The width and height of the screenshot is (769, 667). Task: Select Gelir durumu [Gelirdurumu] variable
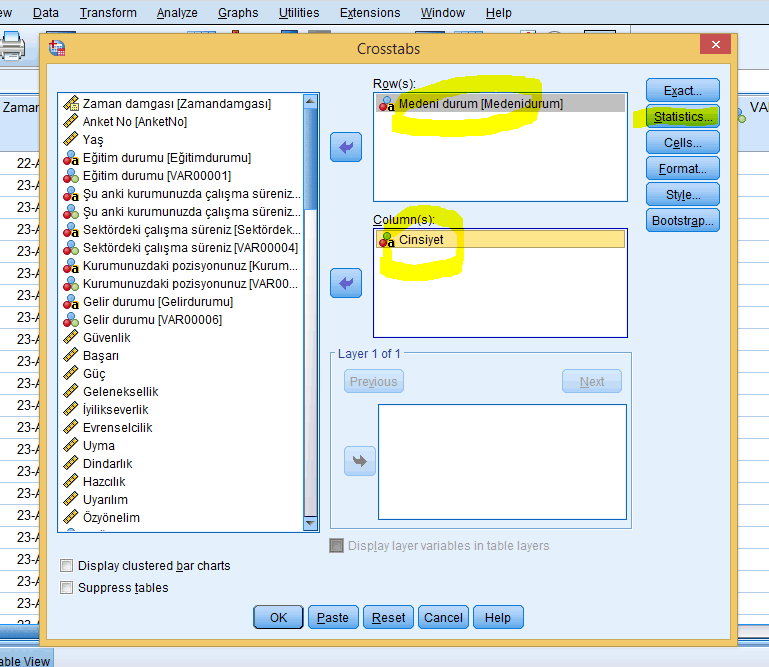pos(157,302)
